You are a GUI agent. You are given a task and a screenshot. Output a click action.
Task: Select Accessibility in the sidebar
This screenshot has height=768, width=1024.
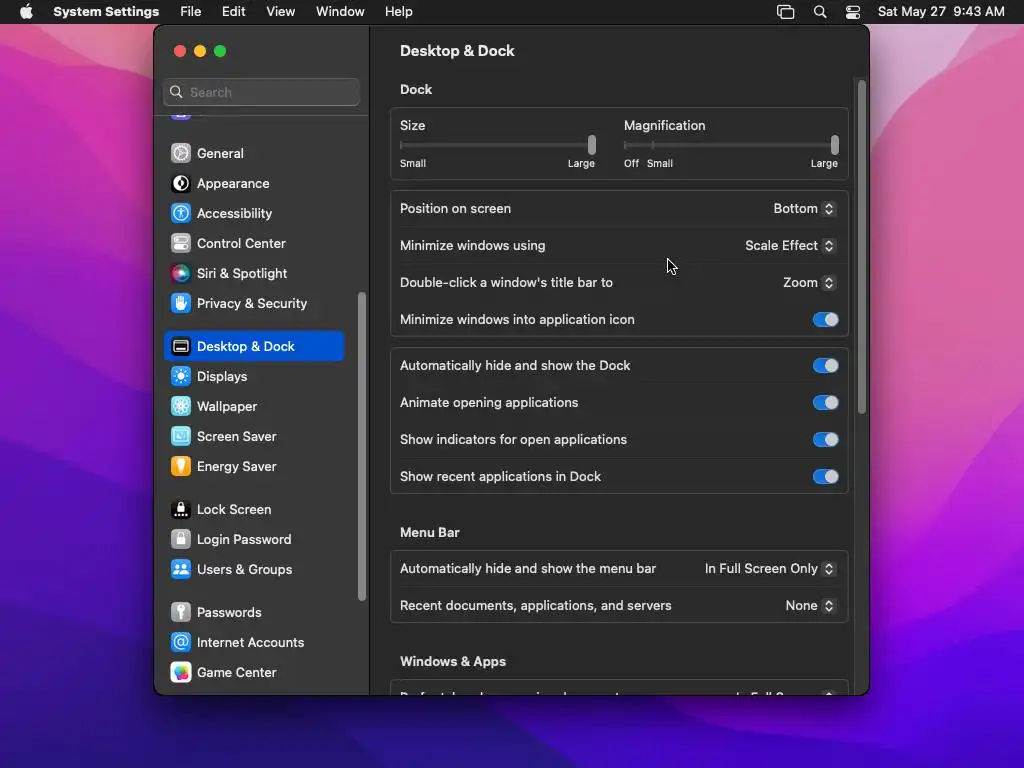[254, 213]
